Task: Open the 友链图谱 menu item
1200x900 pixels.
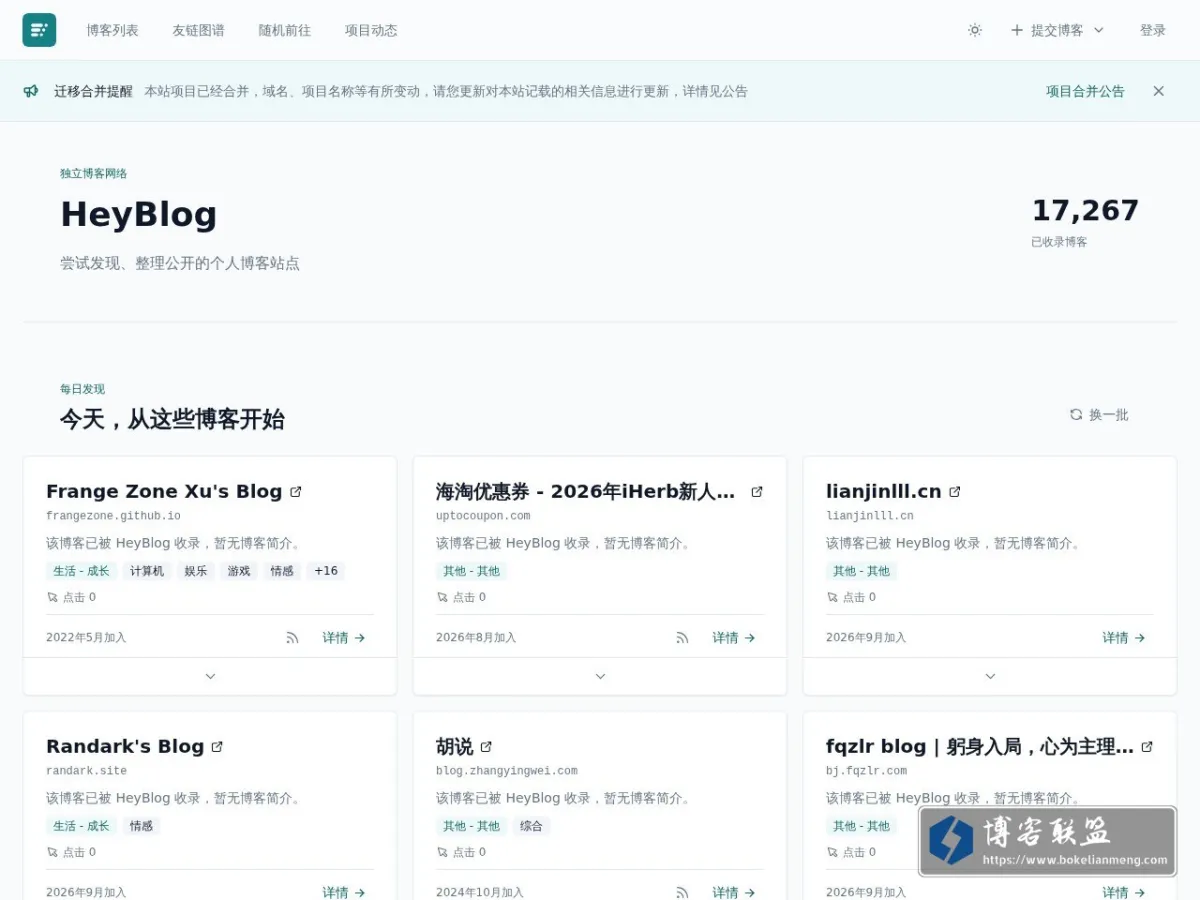Action: (198, 30)
